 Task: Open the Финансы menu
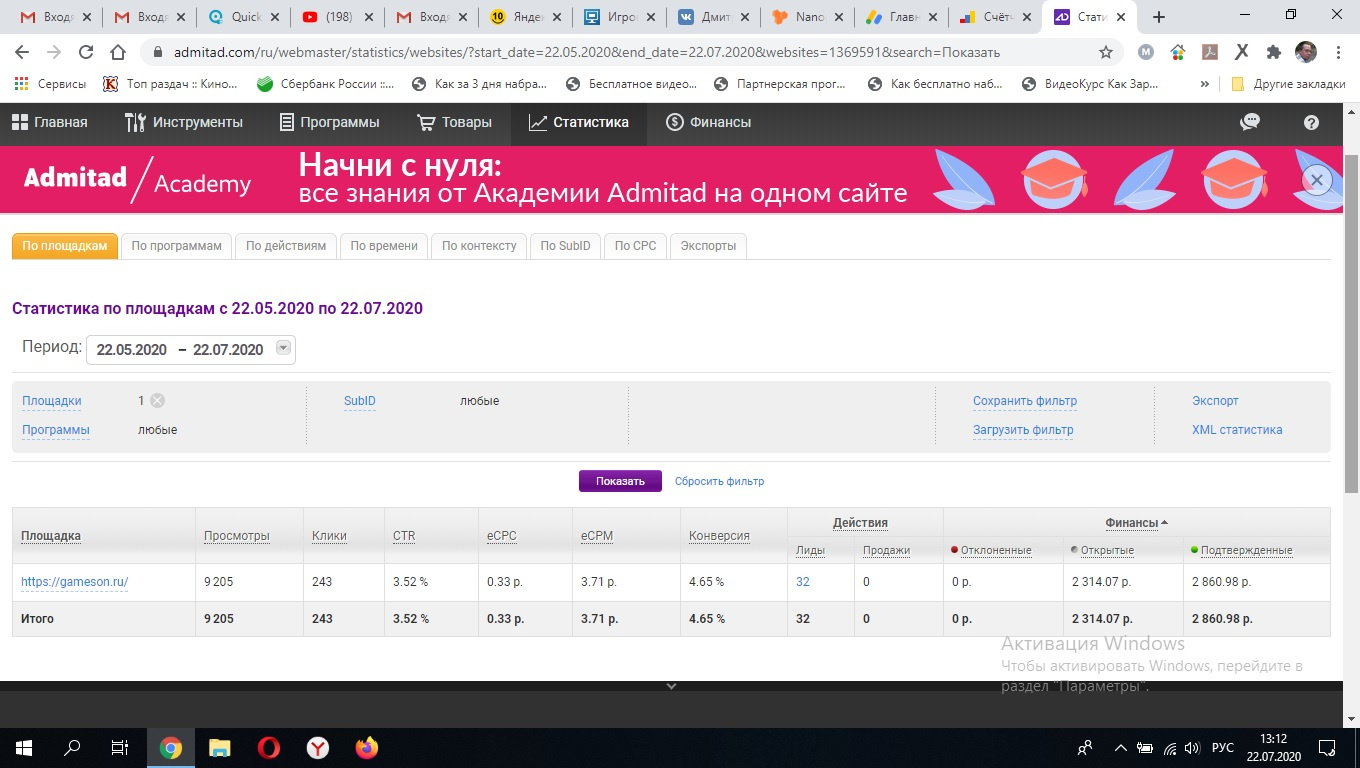(708, 122)
